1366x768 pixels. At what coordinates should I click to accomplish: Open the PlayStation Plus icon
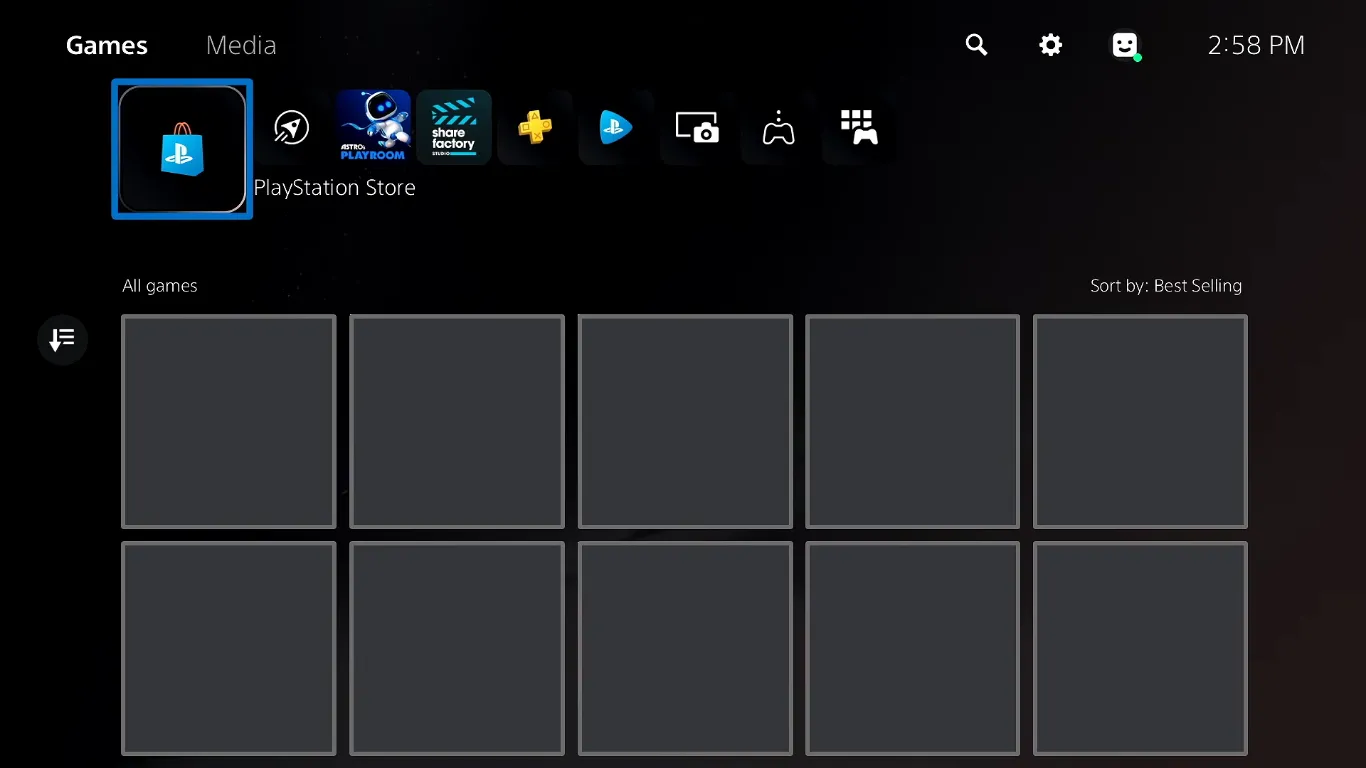pyautogui.click(x=535, y=127)
